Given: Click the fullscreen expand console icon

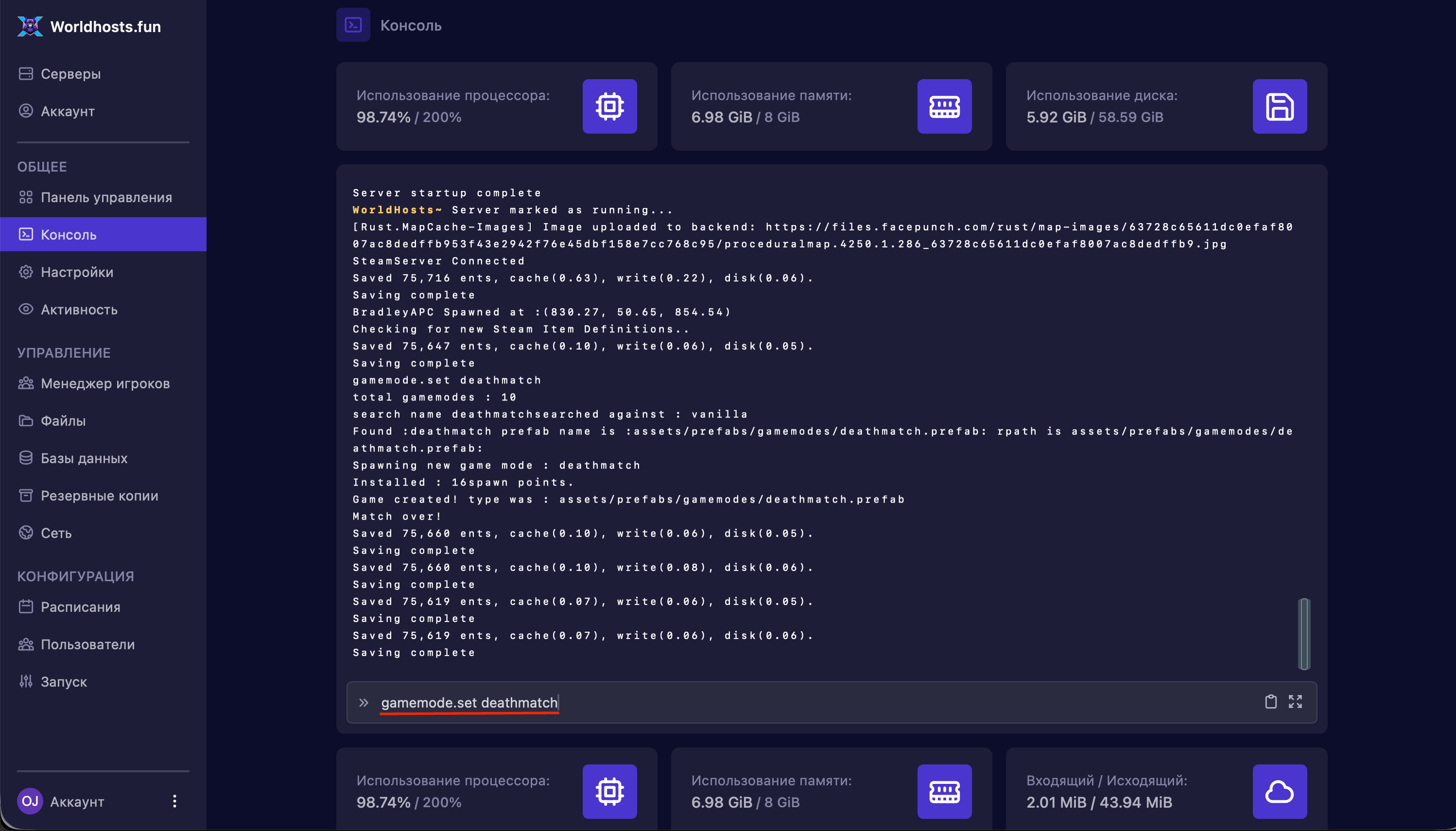Looking at the screenshot, I should [1295, 701].
